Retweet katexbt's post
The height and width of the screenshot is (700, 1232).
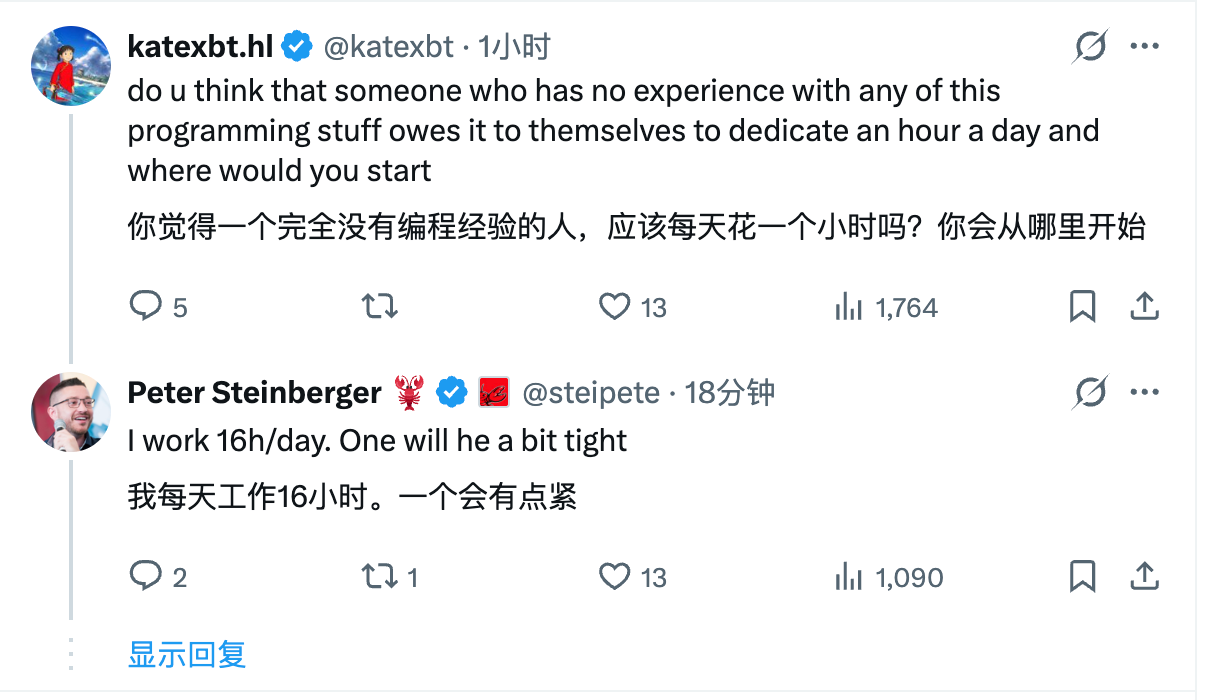click(x=378, y=306)
